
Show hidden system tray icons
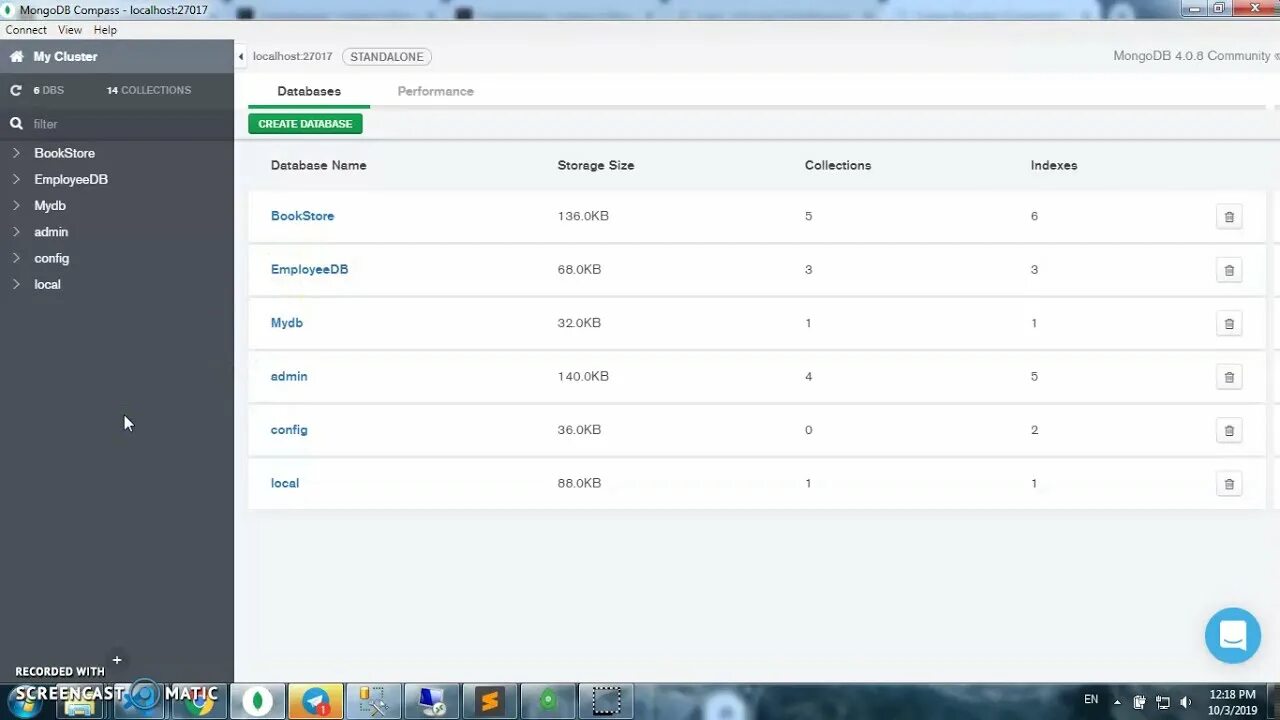pyautogui.click(x=1117, y=702)
